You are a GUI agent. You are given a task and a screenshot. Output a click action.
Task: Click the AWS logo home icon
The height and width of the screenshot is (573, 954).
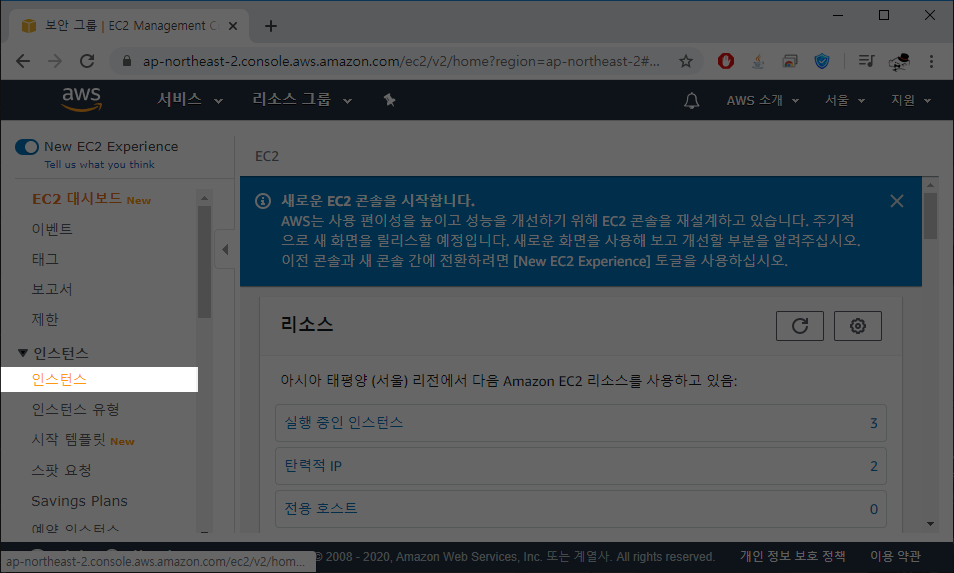pos(82,99)
